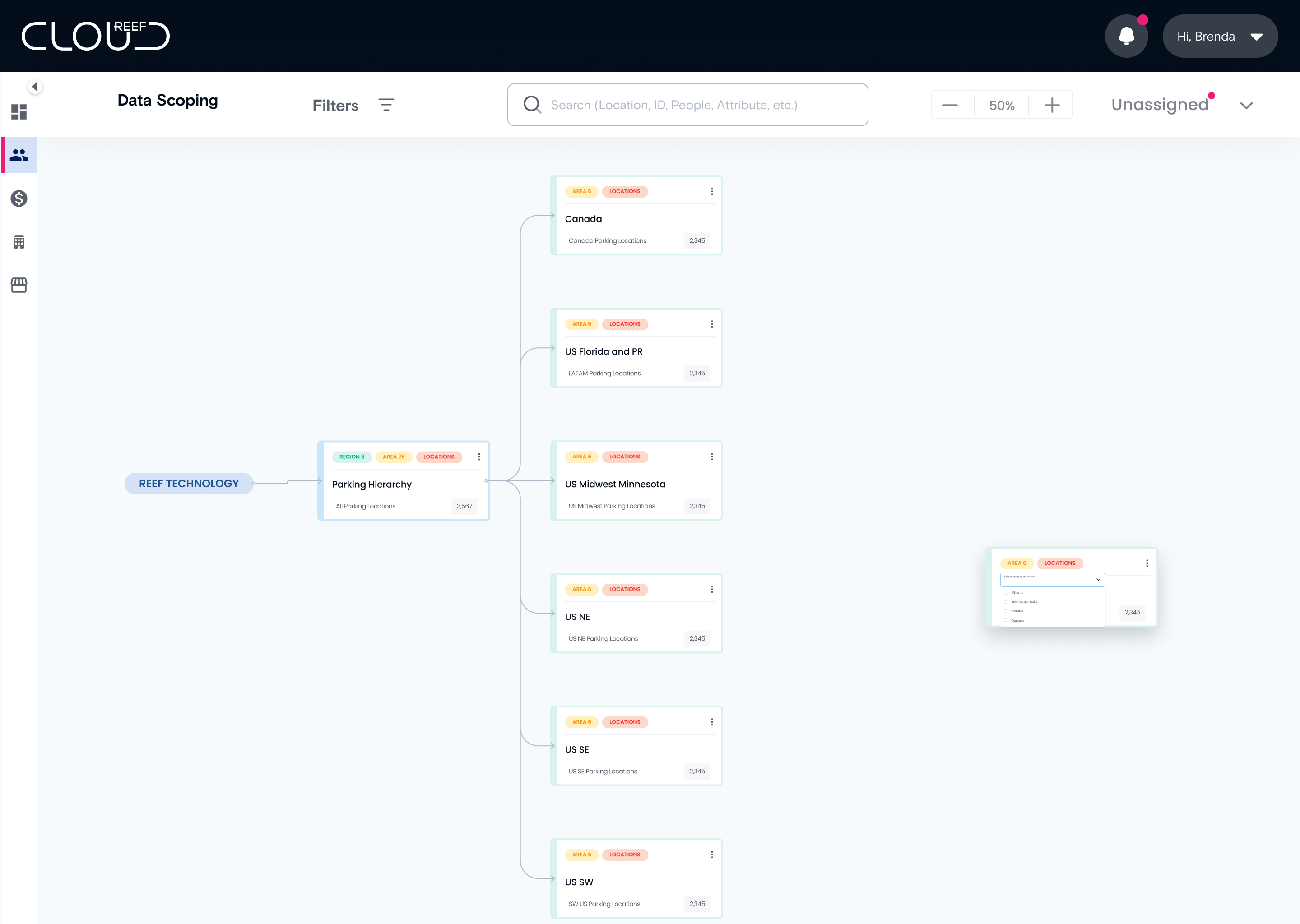The height and width of the screenshot is (924, 1300).
Task: Open Parking Hierarchy card kebab menu
Action: point(478,457)
